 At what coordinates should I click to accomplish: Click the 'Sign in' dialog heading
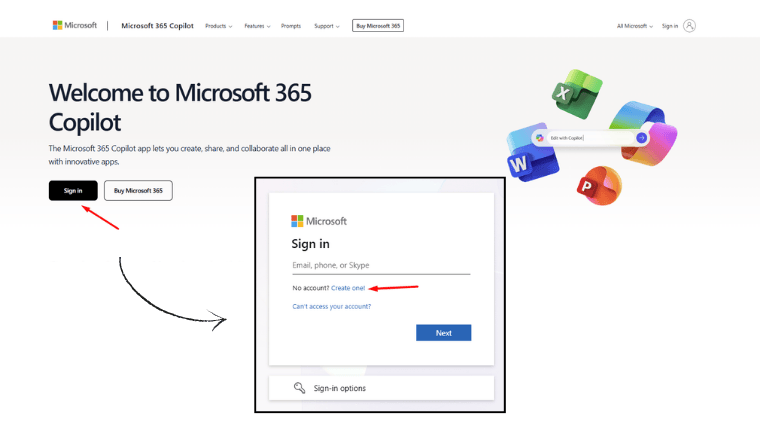[x=310, y=244]
